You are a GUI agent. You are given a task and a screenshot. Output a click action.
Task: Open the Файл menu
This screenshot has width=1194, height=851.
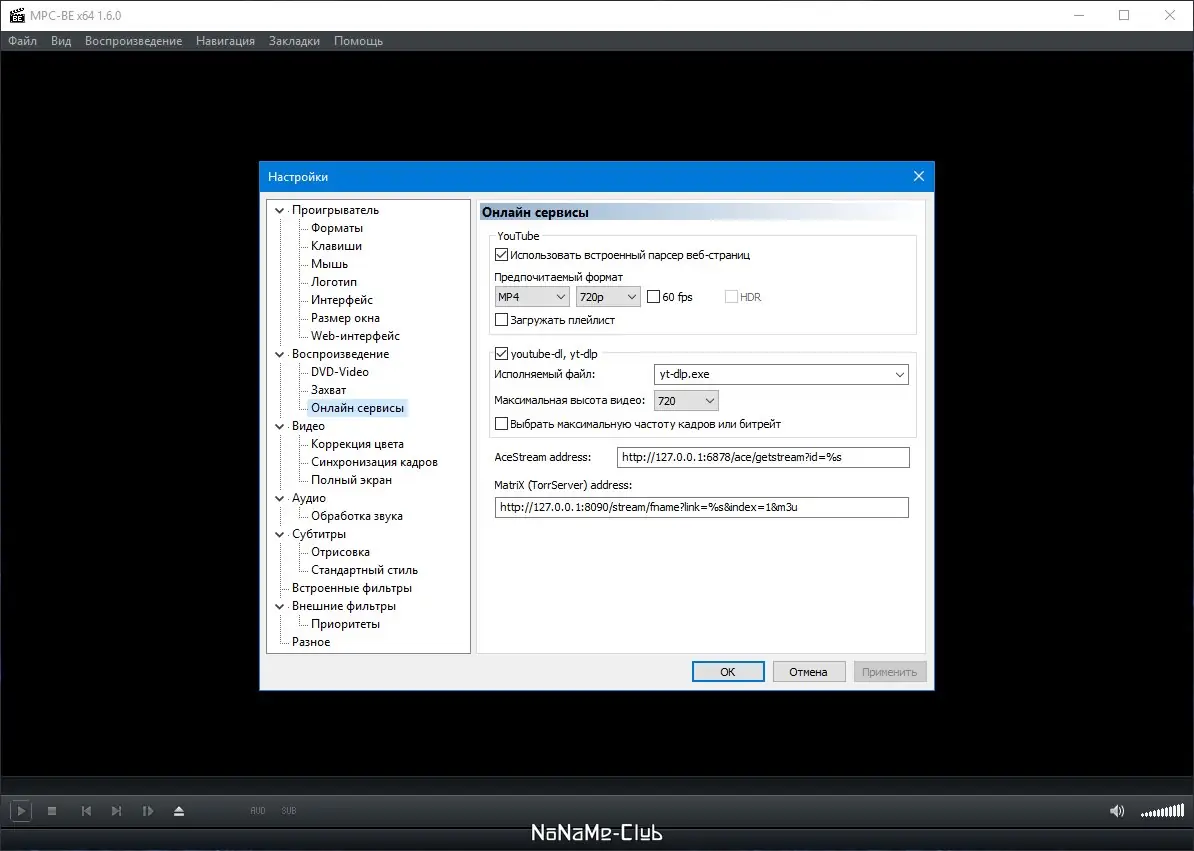[x=22, y=41]
